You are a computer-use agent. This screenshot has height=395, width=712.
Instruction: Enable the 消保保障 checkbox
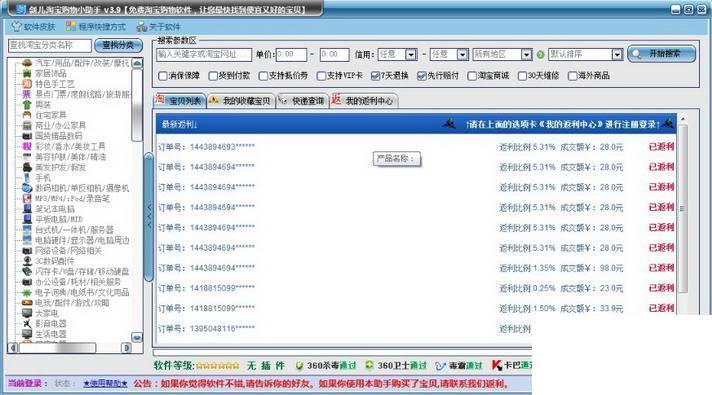coord(163,76)
